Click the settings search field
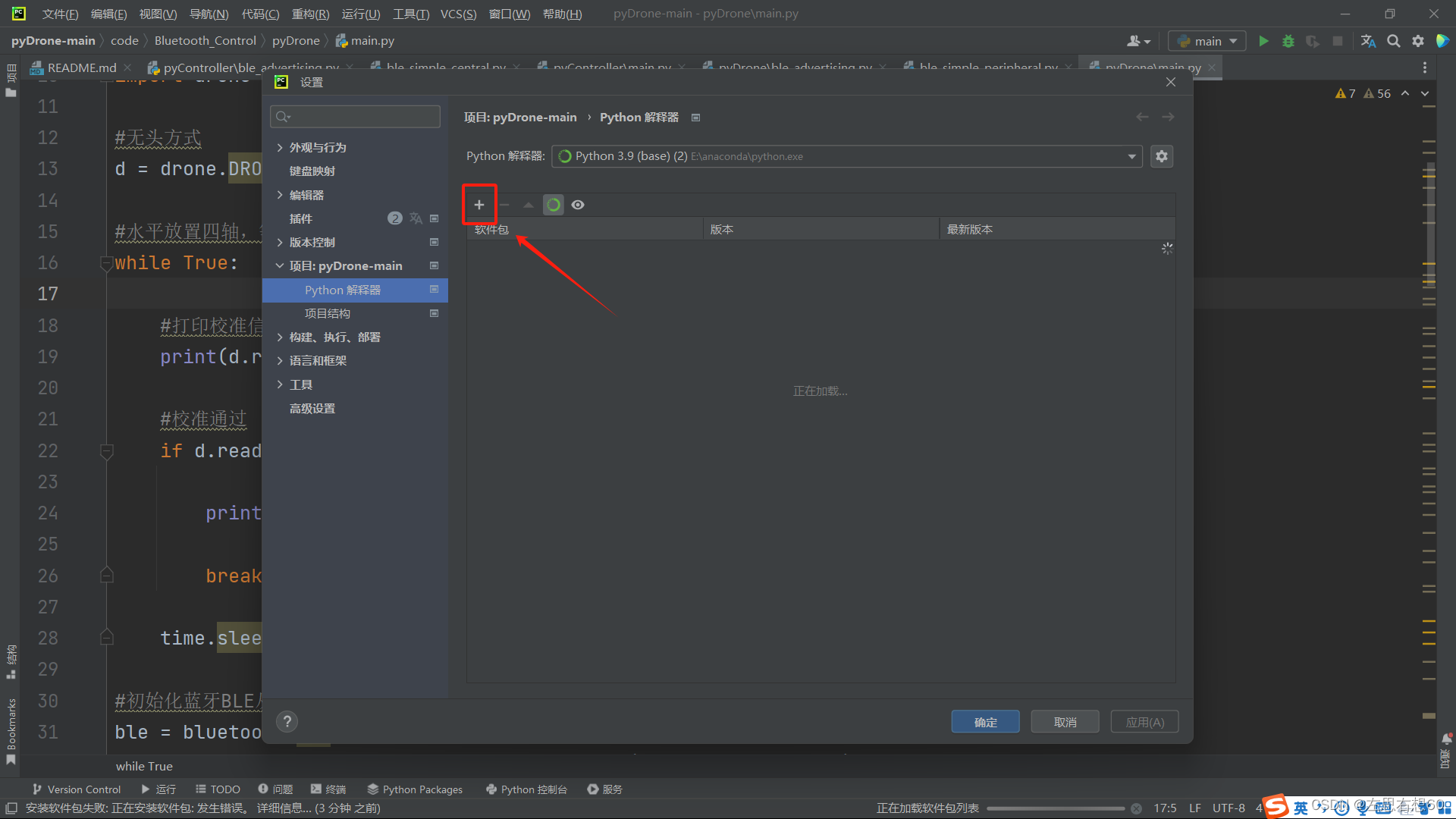This screenshot has height=819, width=1456. point(355,116)
